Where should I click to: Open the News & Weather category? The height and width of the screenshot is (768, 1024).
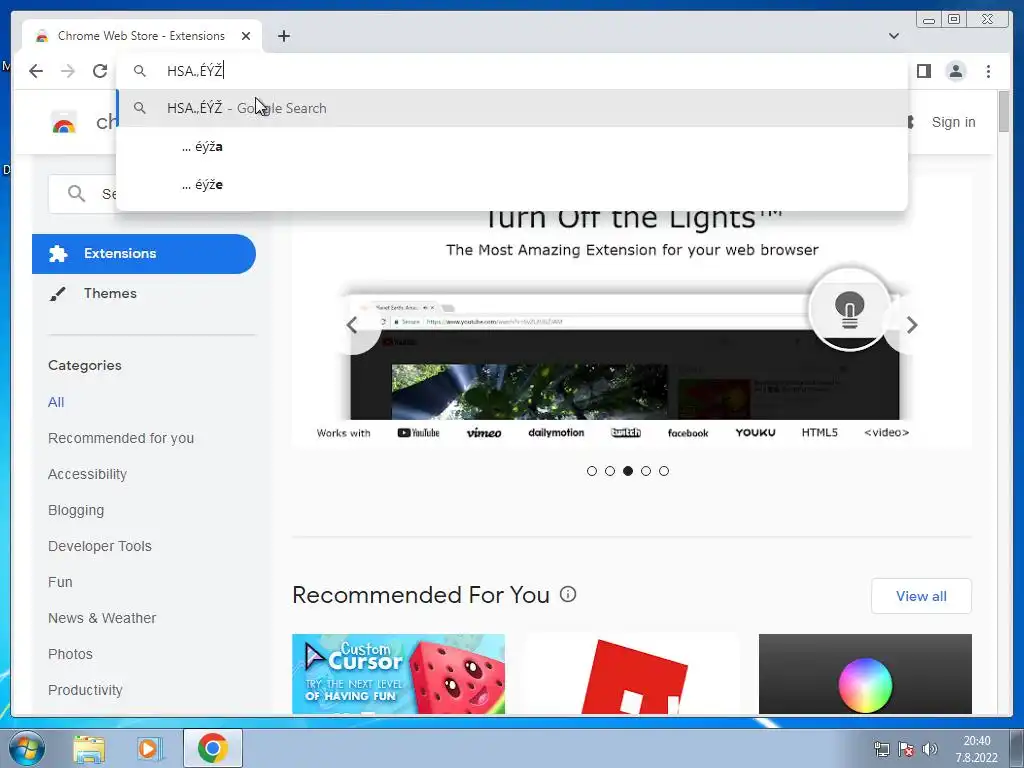[x=102, y=618]
